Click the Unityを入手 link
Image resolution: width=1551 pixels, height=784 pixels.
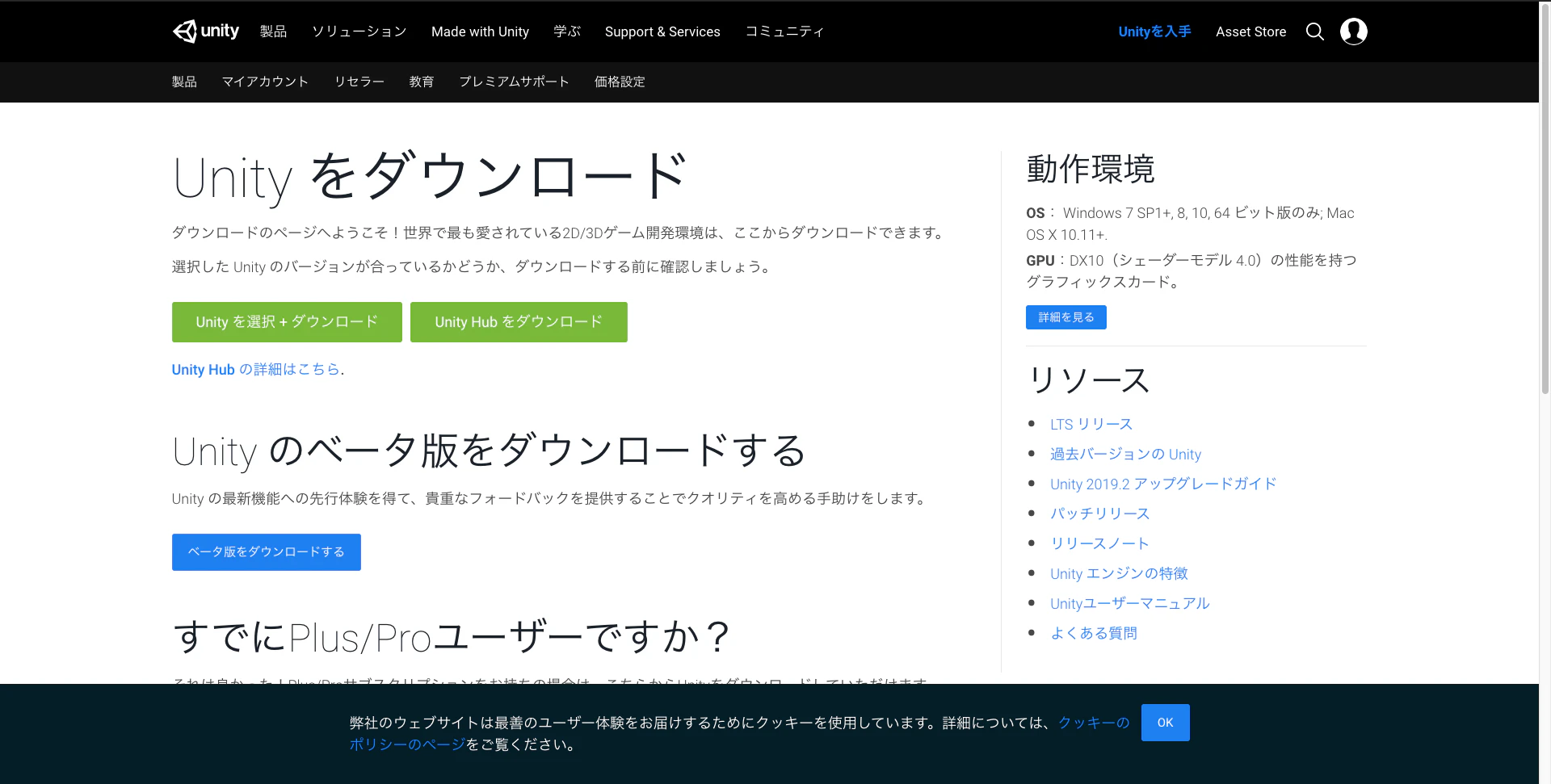[1154, 31]
